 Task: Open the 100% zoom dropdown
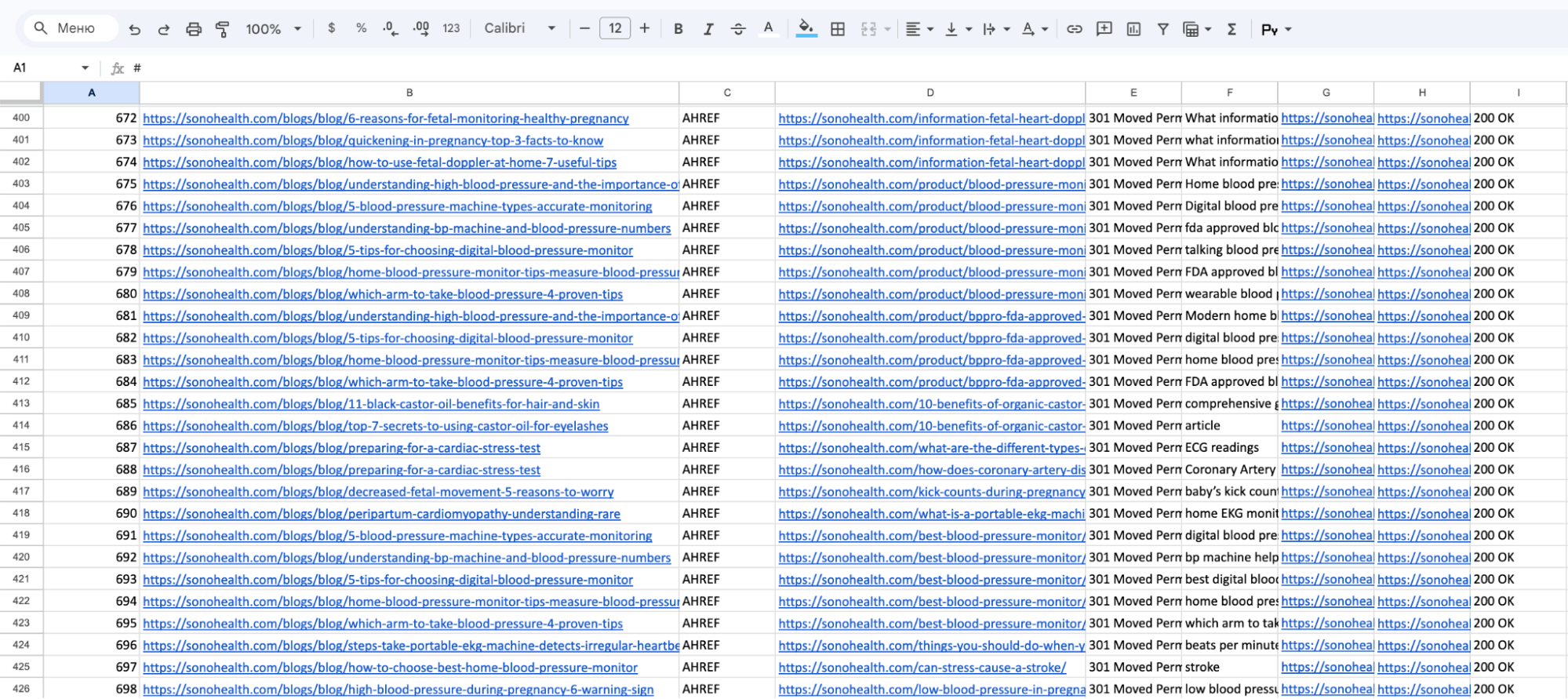pyautogui.click(x=273, y=29)
